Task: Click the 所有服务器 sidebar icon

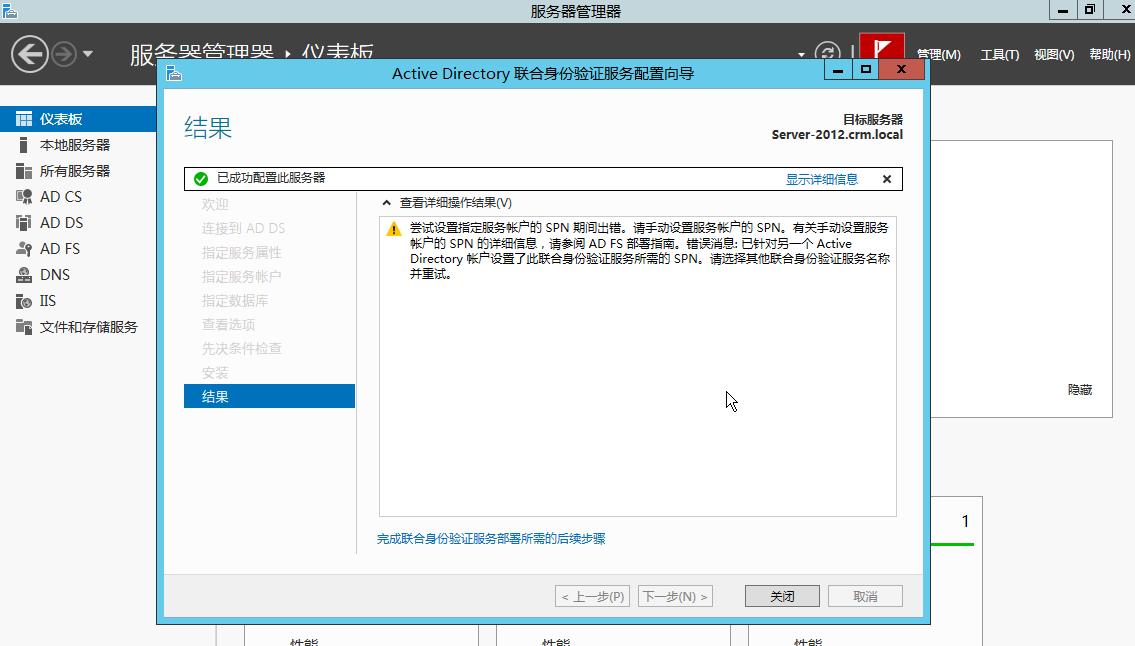Action: tap(24, 171)
